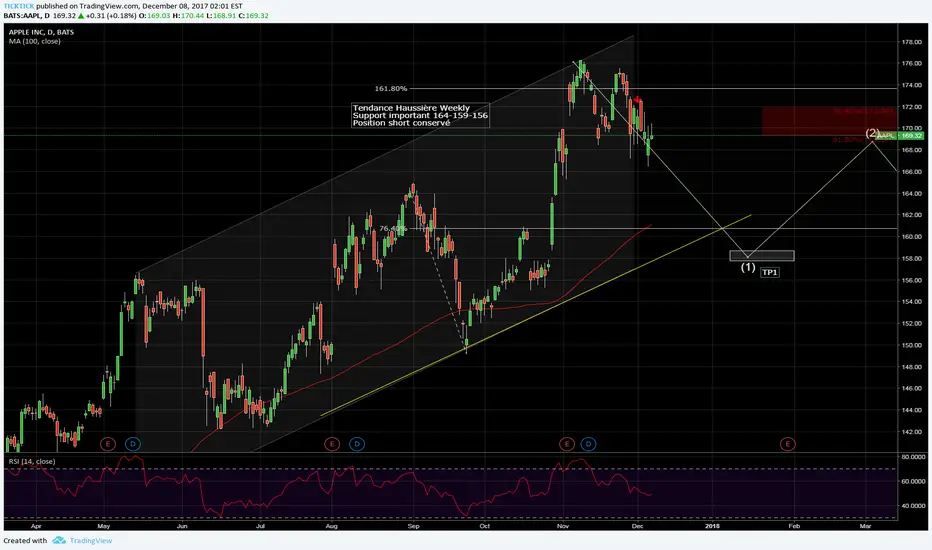Click the 160.00 price axis label

coord(912,237)
